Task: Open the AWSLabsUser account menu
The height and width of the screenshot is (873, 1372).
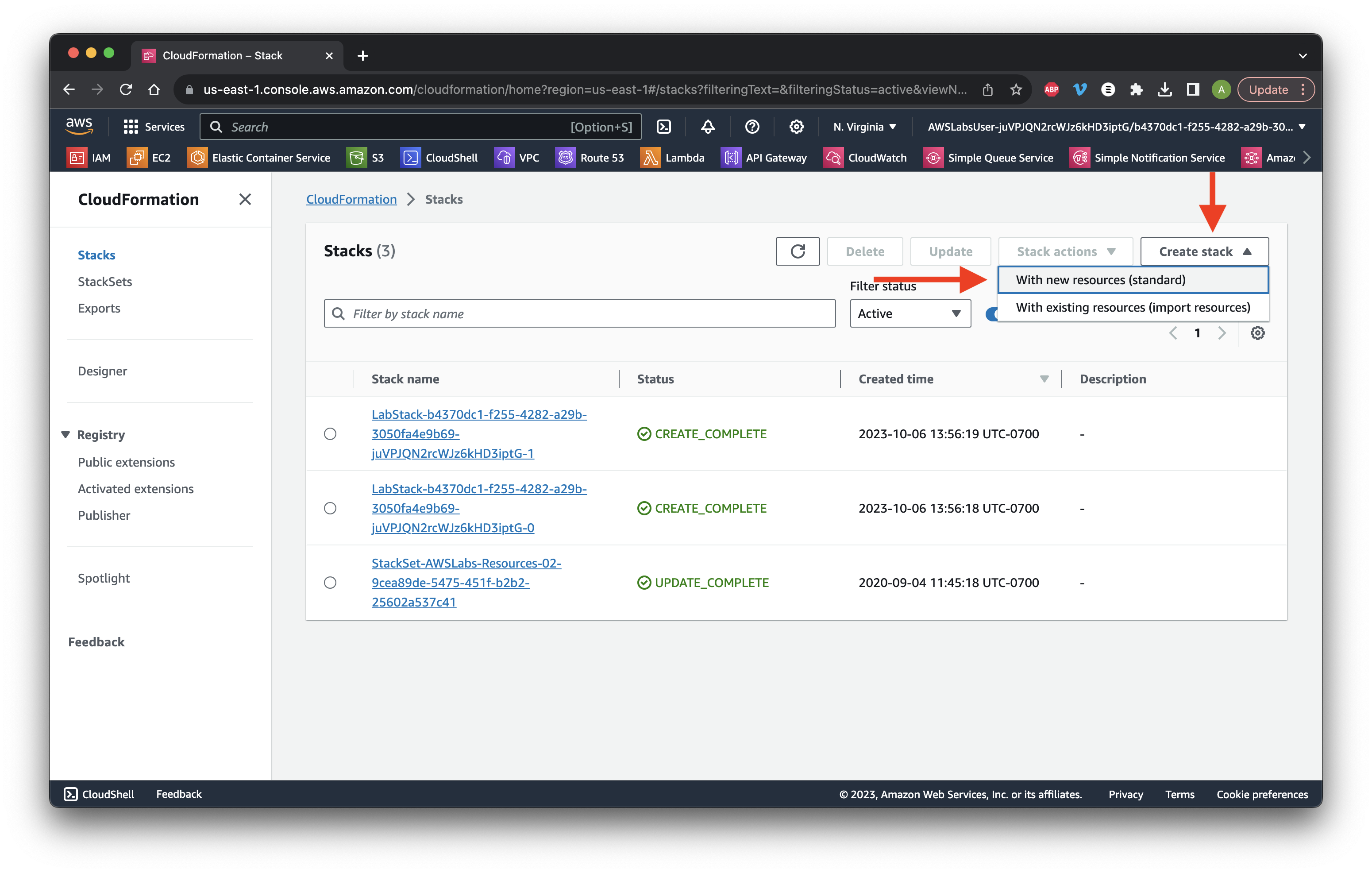Action: [1116, 127]
